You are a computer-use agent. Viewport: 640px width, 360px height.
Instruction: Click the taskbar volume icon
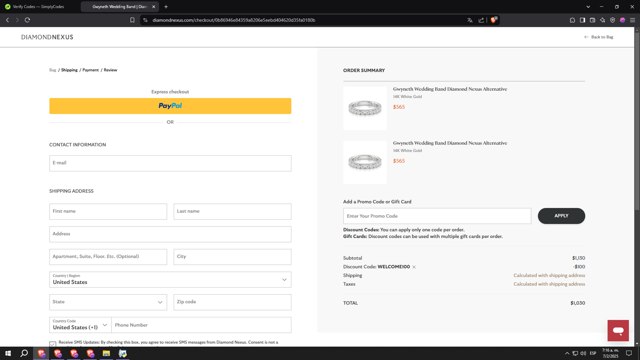[583, 353]
